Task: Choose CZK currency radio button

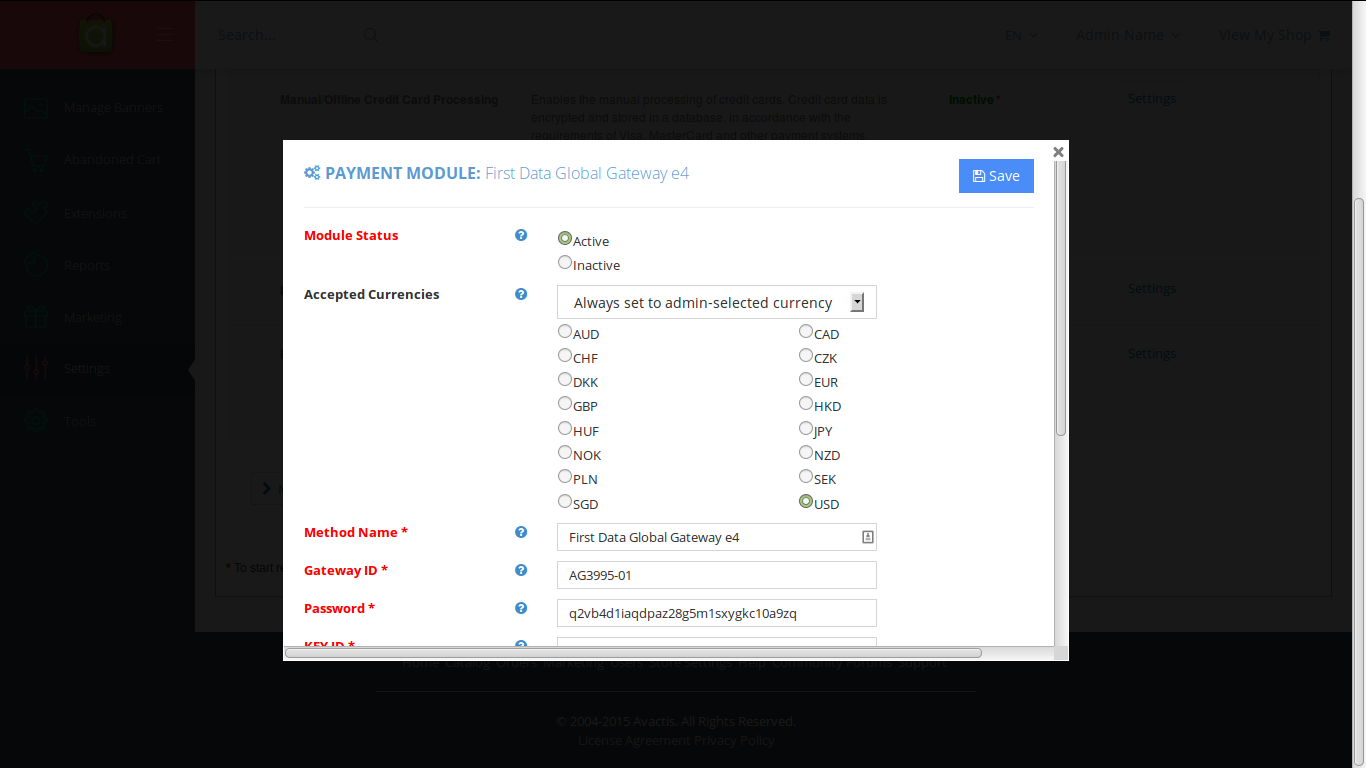Action: click(x=806, y=355)
